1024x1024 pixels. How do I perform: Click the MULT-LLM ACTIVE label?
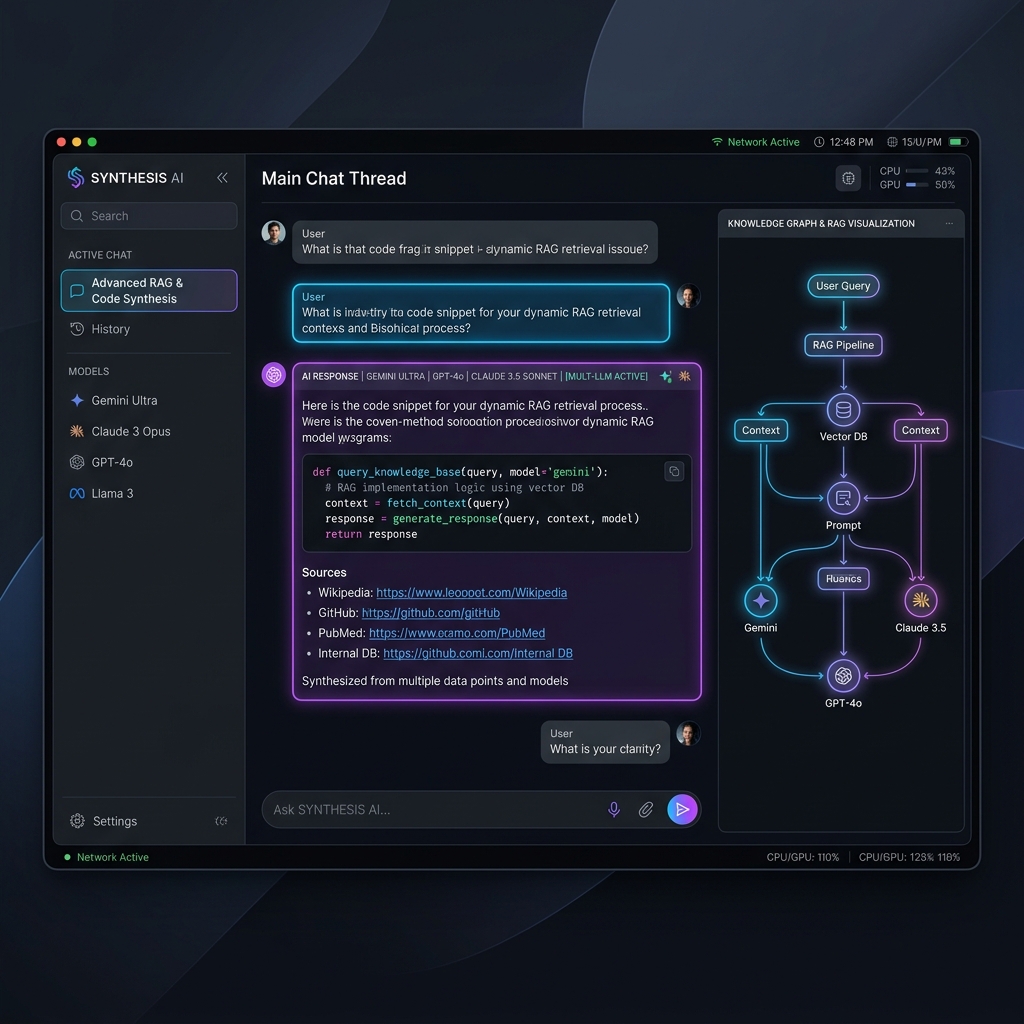(x=607, y=376)
